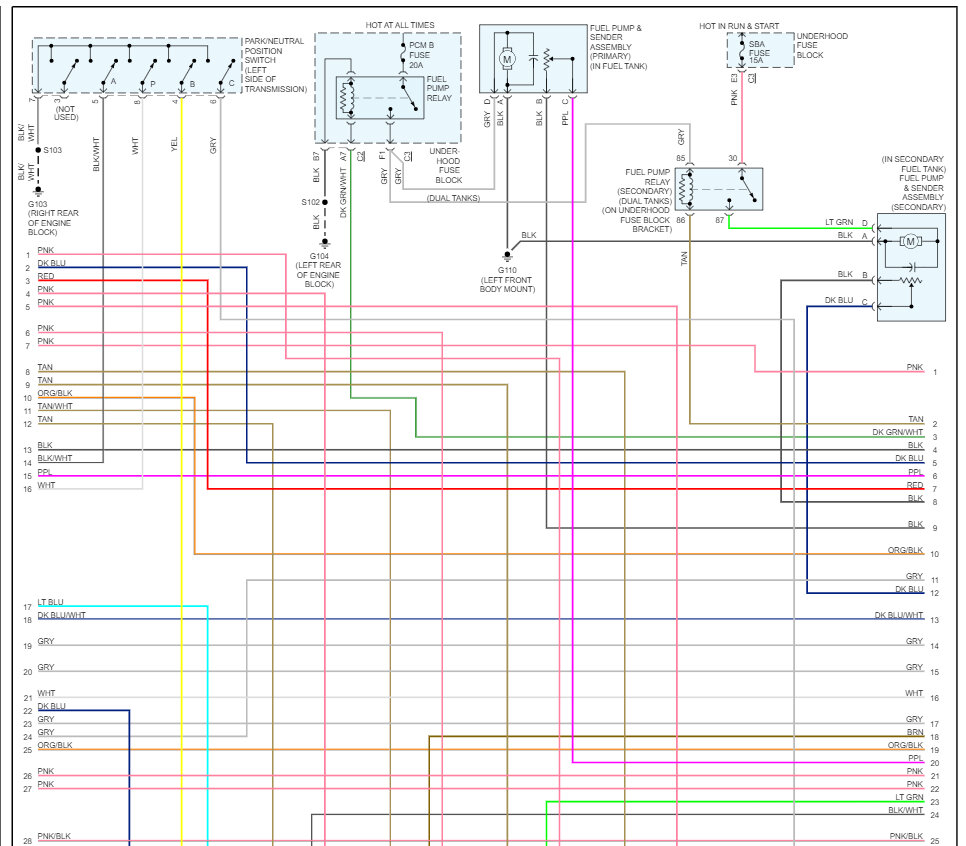Screen dimensions: 966x846
Task: Click the G110 ground symbol
Action: pos(507,256)
